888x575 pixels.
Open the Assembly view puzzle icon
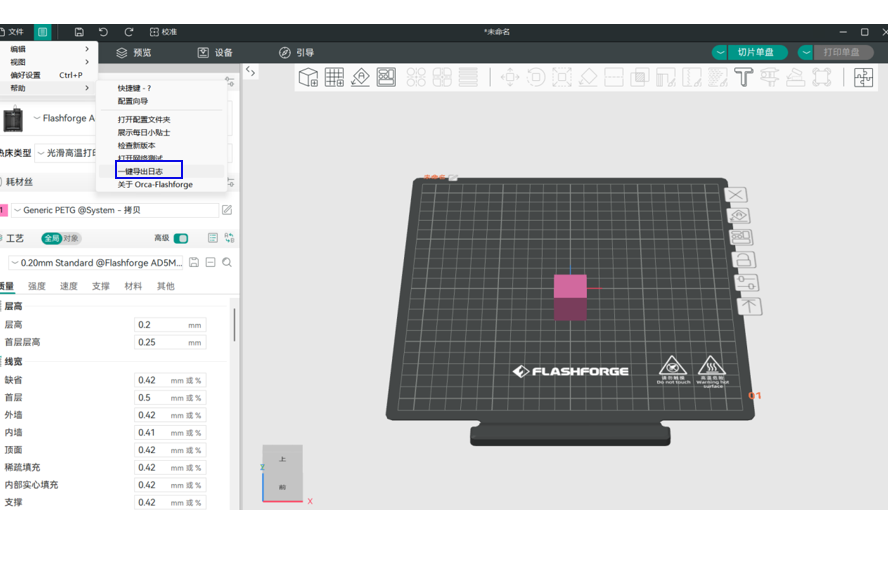tap(864, 77)
